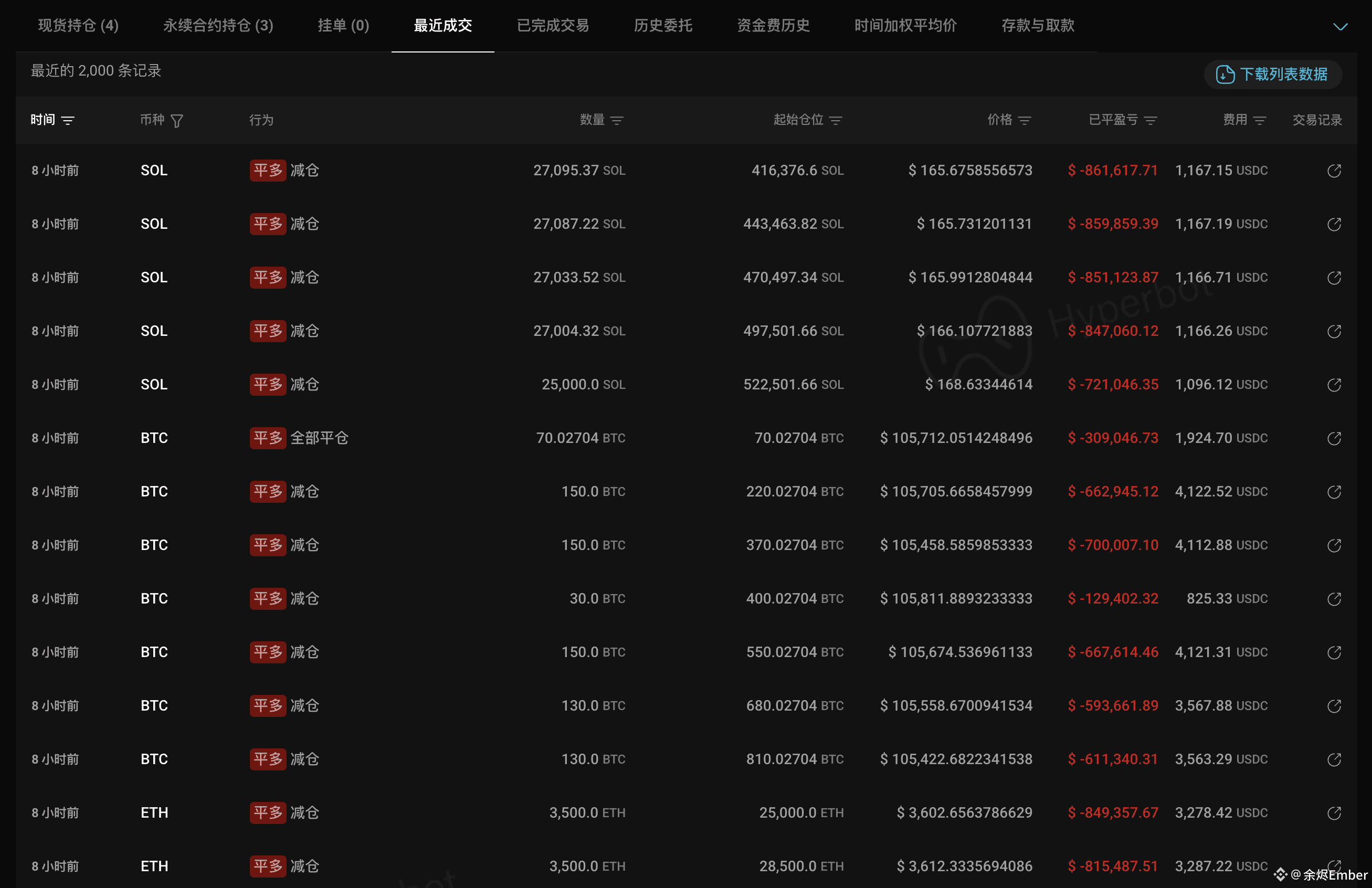Viewport: 1372px width, 888px height.
Task: Click the 平多 tag in first row
Action: (268, 171)
